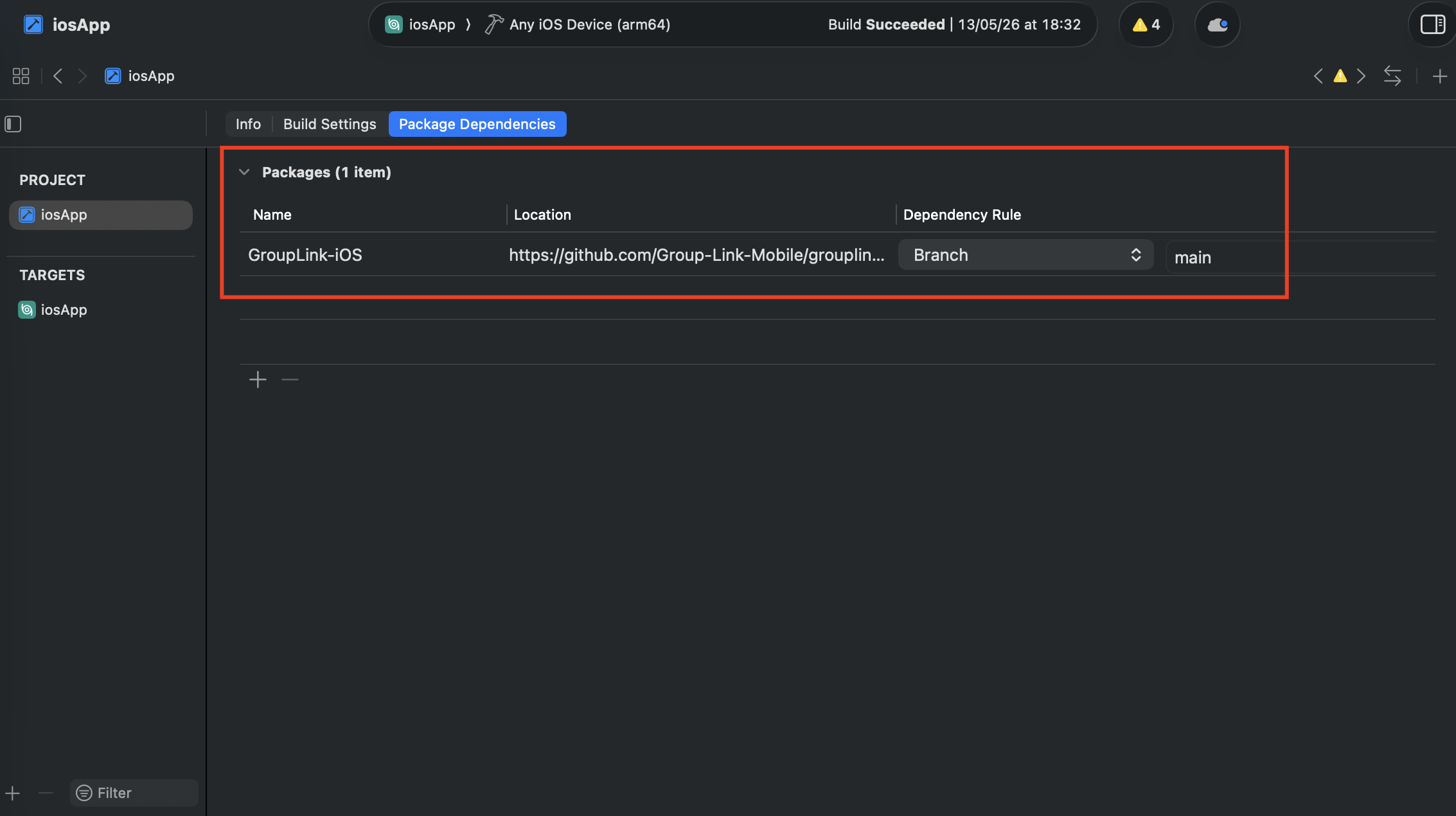This screenshot has height=816, width=1456.
Task: Select iosApp under PROJECT
Action: [x=101, y=215]
